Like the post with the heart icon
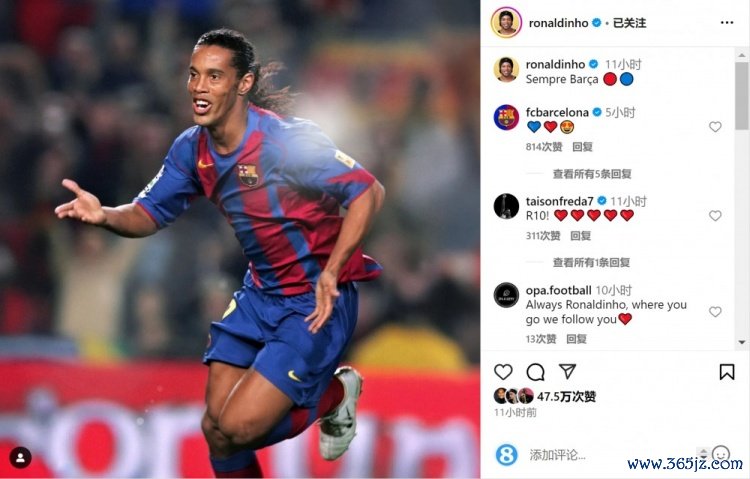Image resolution: width=750 pixels, height=479 pixels. click(503, 372)
